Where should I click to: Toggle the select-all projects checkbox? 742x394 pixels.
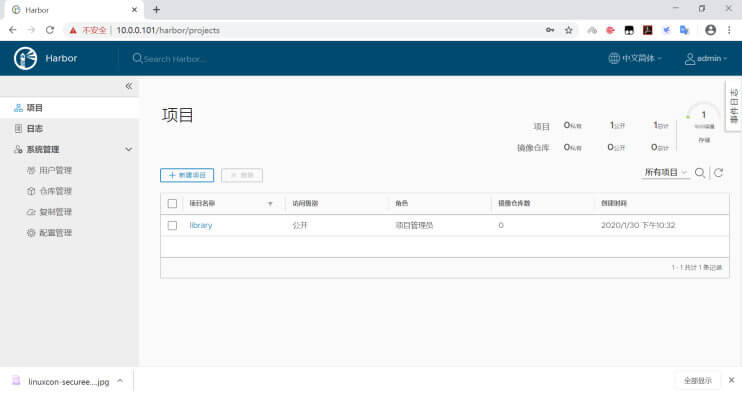coord(172,203)
